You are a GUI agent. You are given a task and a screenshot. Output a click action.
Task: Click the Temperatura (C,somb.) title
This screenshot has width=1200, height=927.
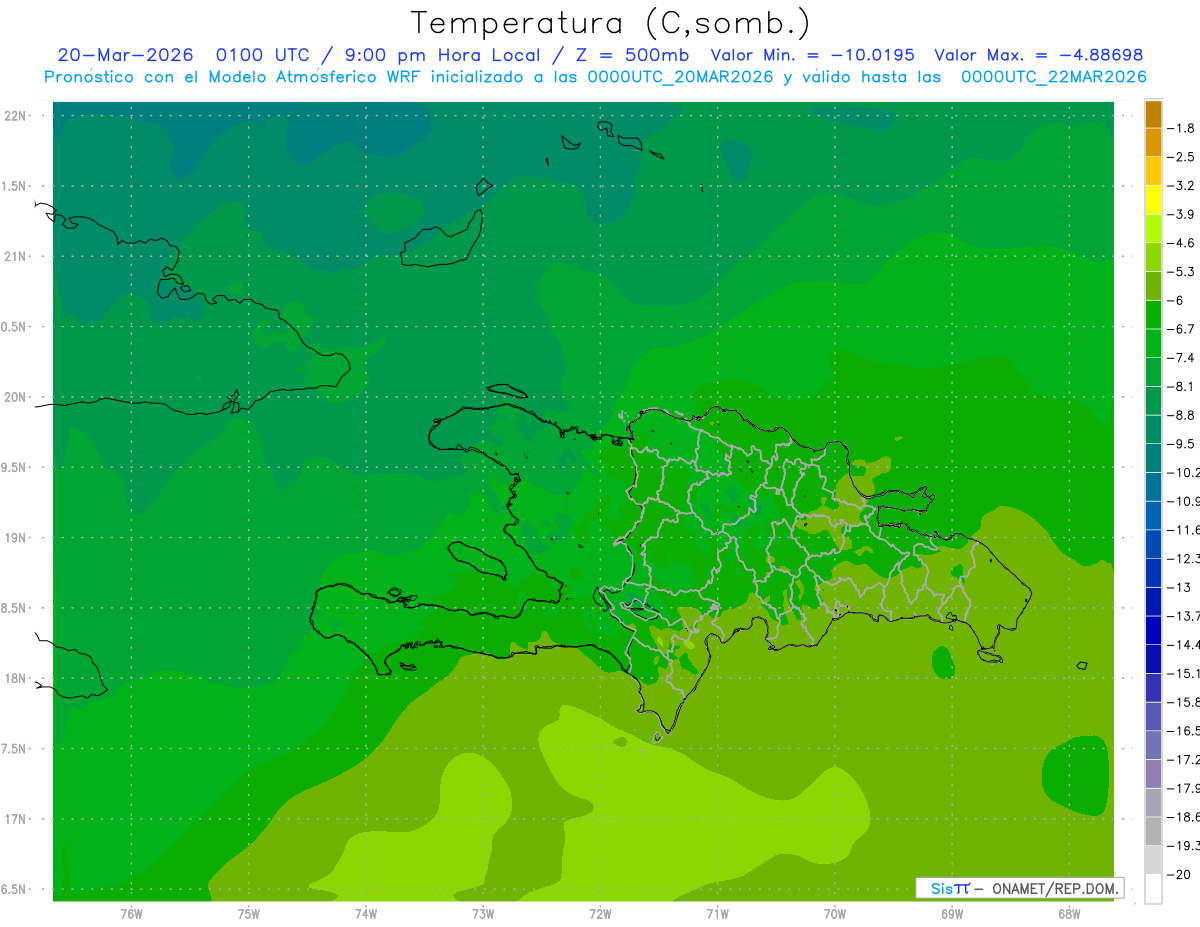(611, 22)
